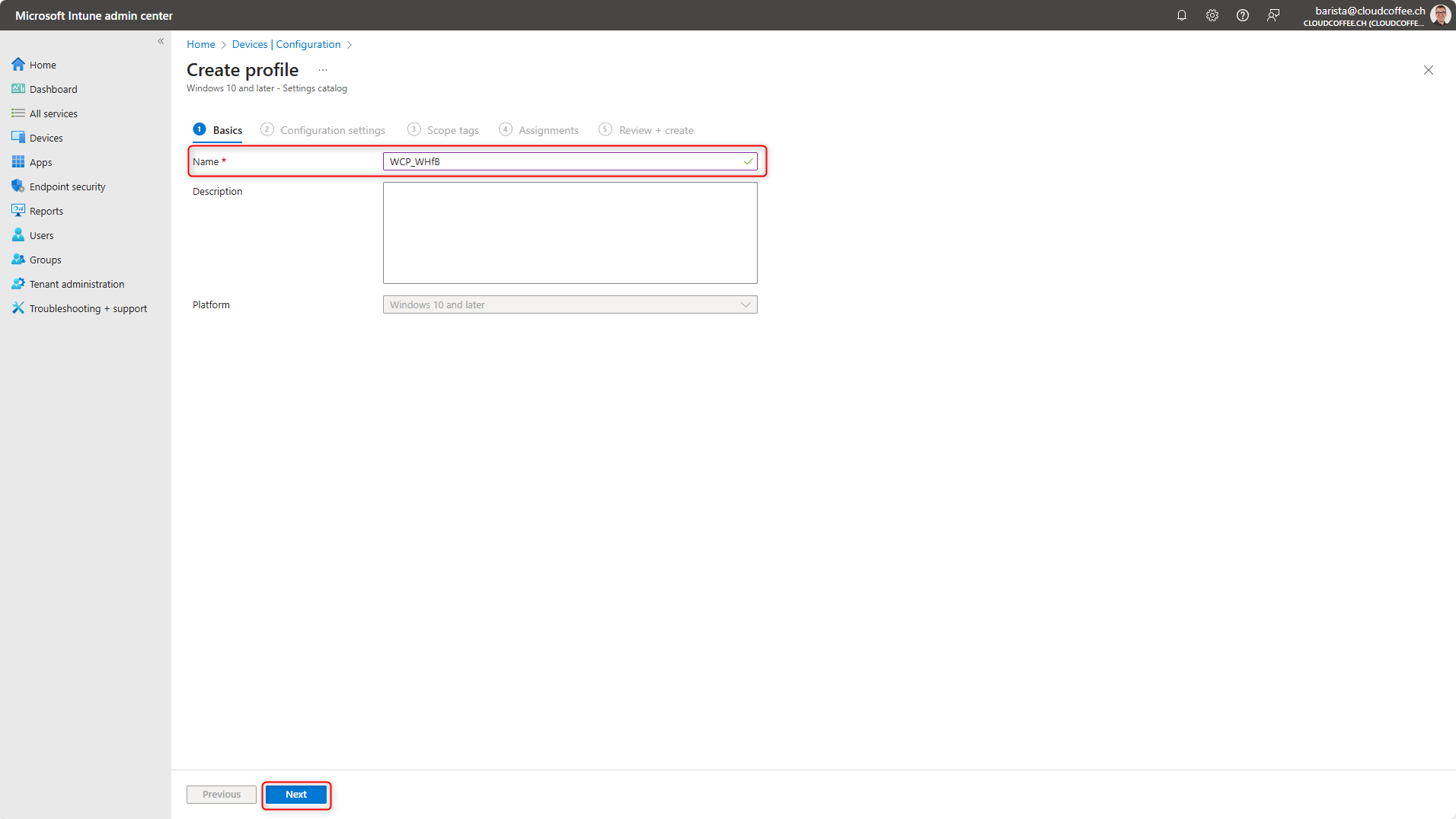Click the Next button
The height and width of the screenshot is (819, 1456).
point(296,794)
